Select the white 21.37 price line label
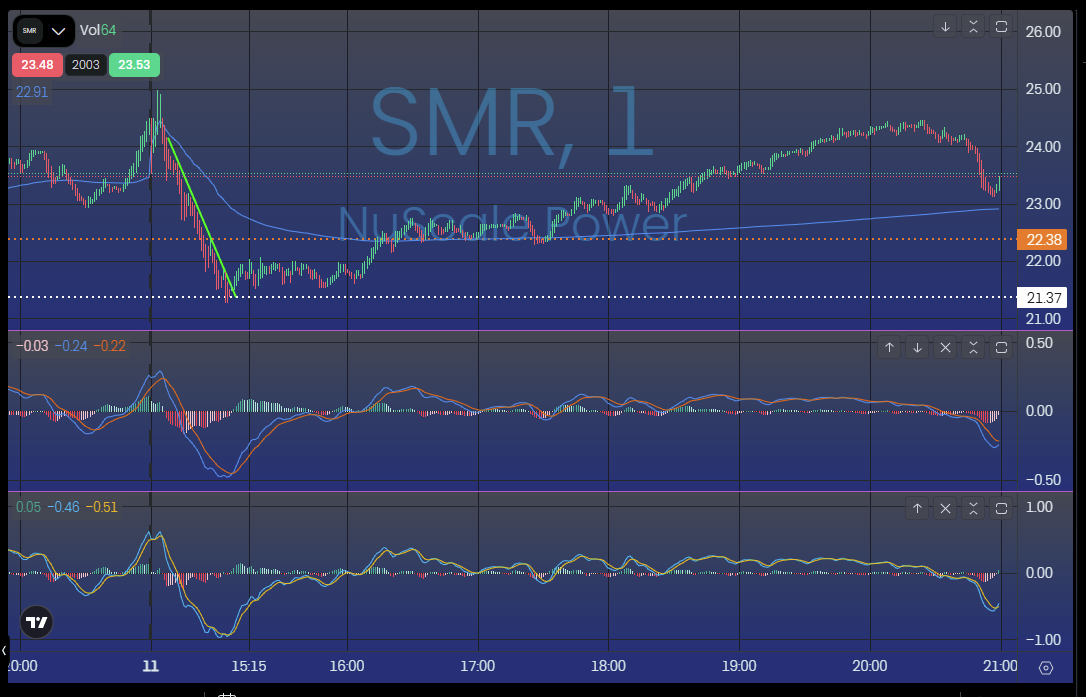The height and width of the screenshot is (697, 1086). coord(1041,297)
